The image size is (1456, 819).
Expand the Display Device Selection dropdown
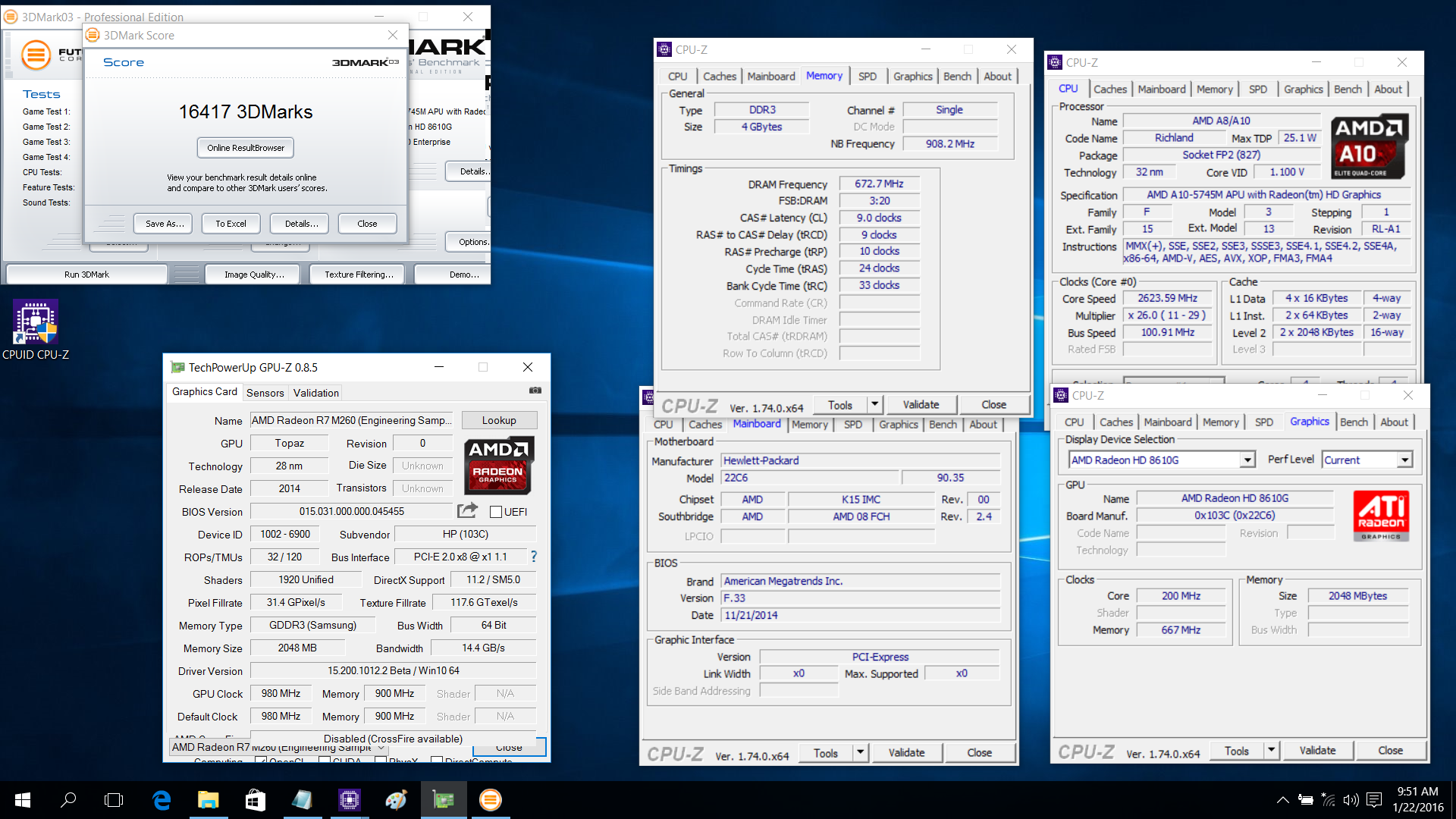pyautogui.click(x=1247, y=460)
